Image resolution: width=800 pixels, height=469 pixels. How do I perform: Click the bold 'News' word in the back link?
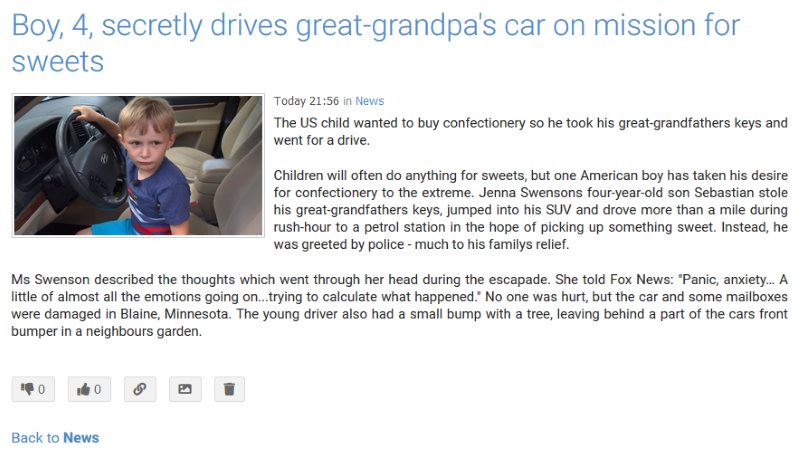point(81,438)
